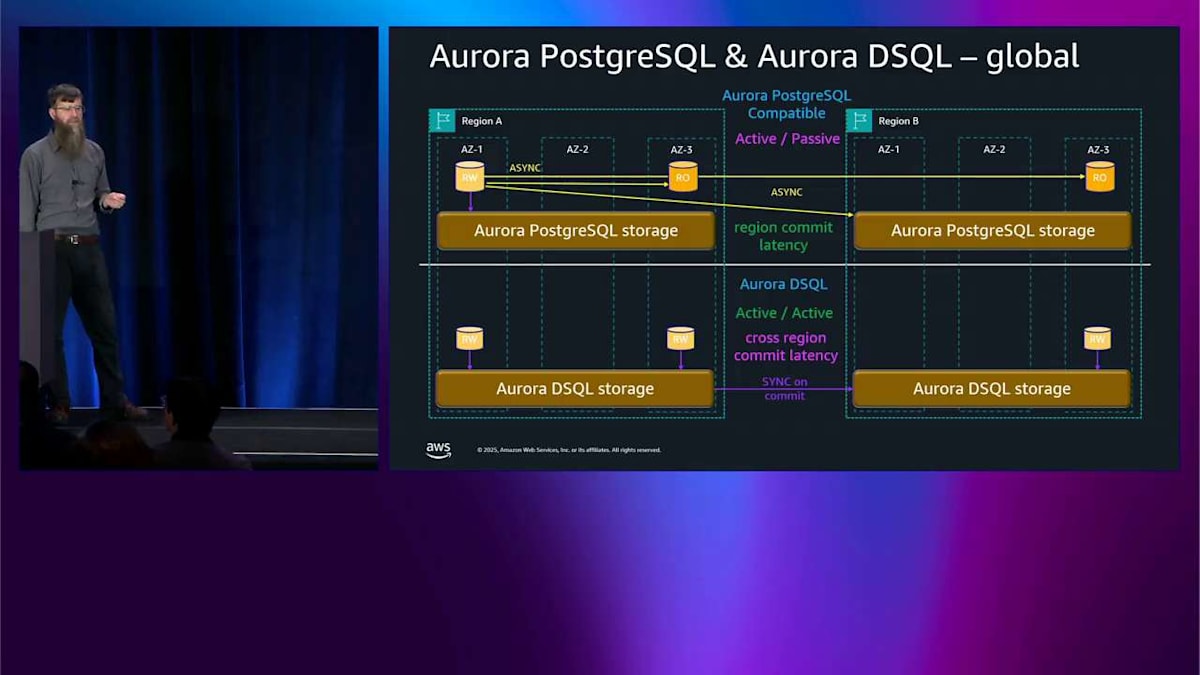The image size is (1200, 675).
Task: Click the blue 'Aurora DSQL' heading text
Action: 784,284
